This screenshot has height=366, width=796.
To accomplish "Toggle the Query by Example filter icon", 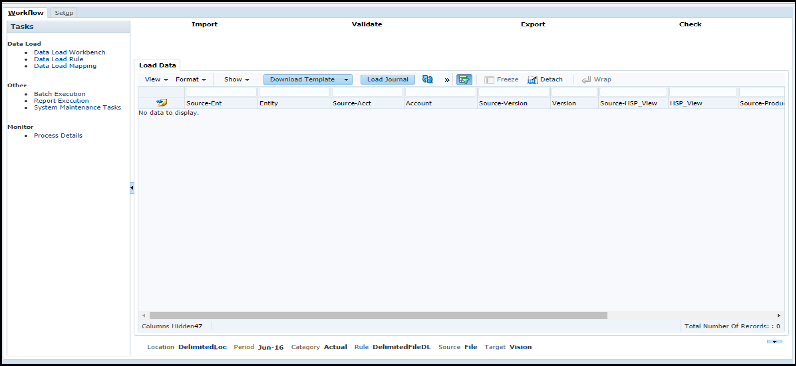I will pos(464,80).
